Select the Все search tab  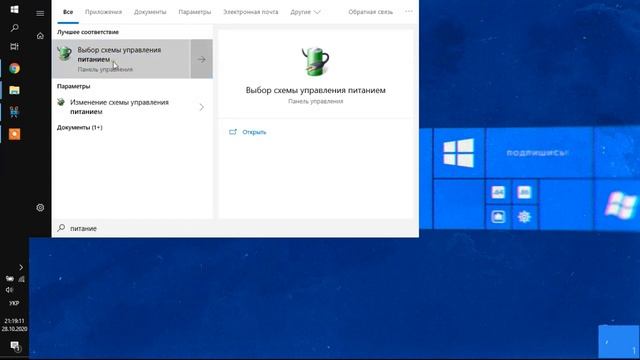(68, 12)
